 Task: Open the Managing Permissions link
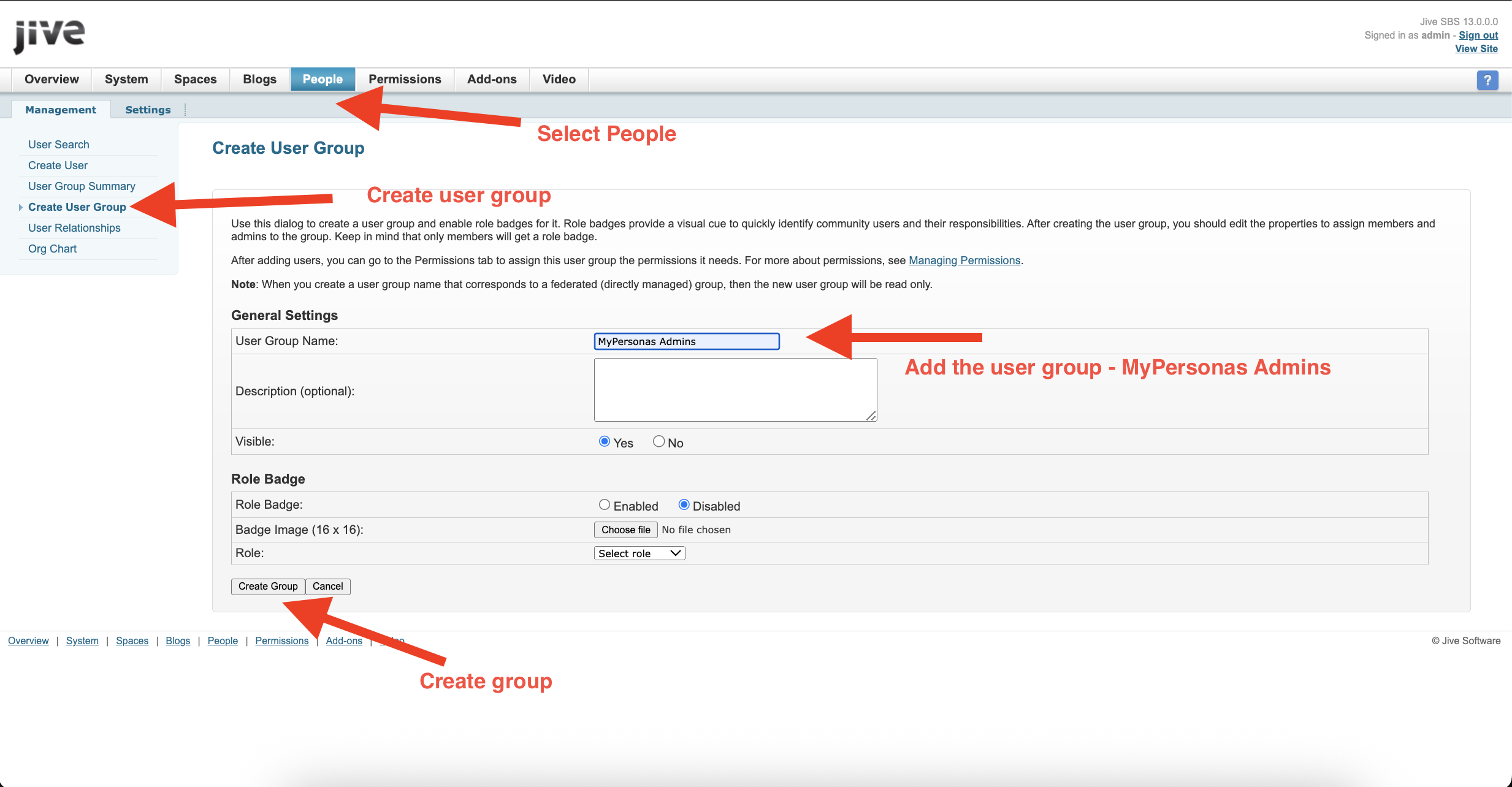pyautogui.click(x=964, y=260)
